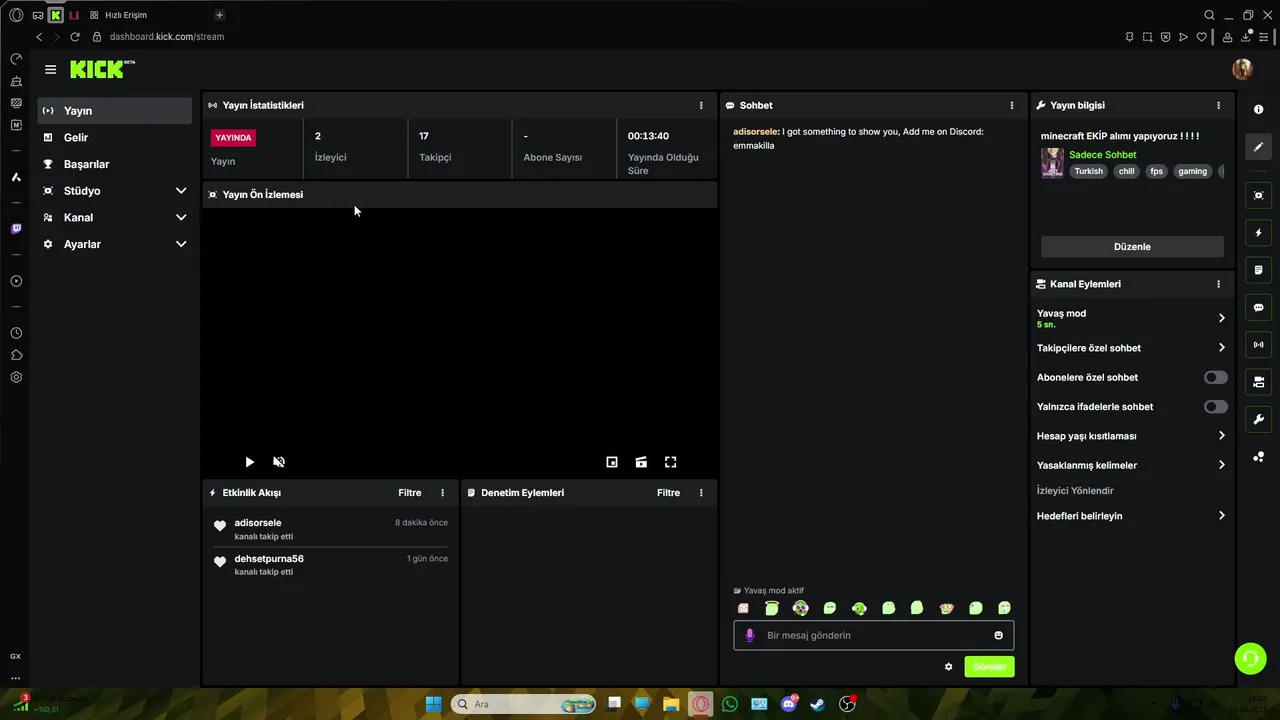The height and width of the screenshot is (720, 1280).
Task: Open Yayın bilgisi panel three-dot menu
Action: point(1218,105)
